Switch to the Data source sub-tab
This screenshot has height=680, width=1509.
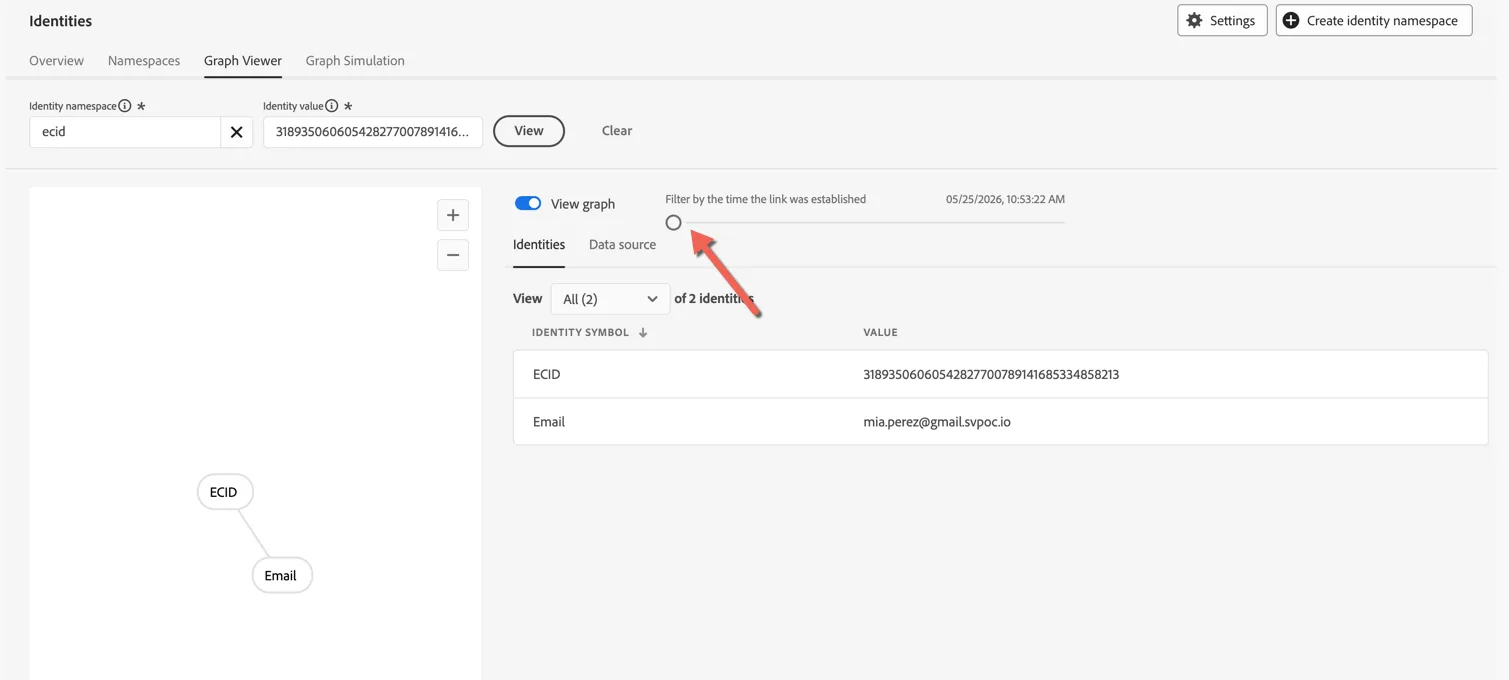click(x=622, y=244)
